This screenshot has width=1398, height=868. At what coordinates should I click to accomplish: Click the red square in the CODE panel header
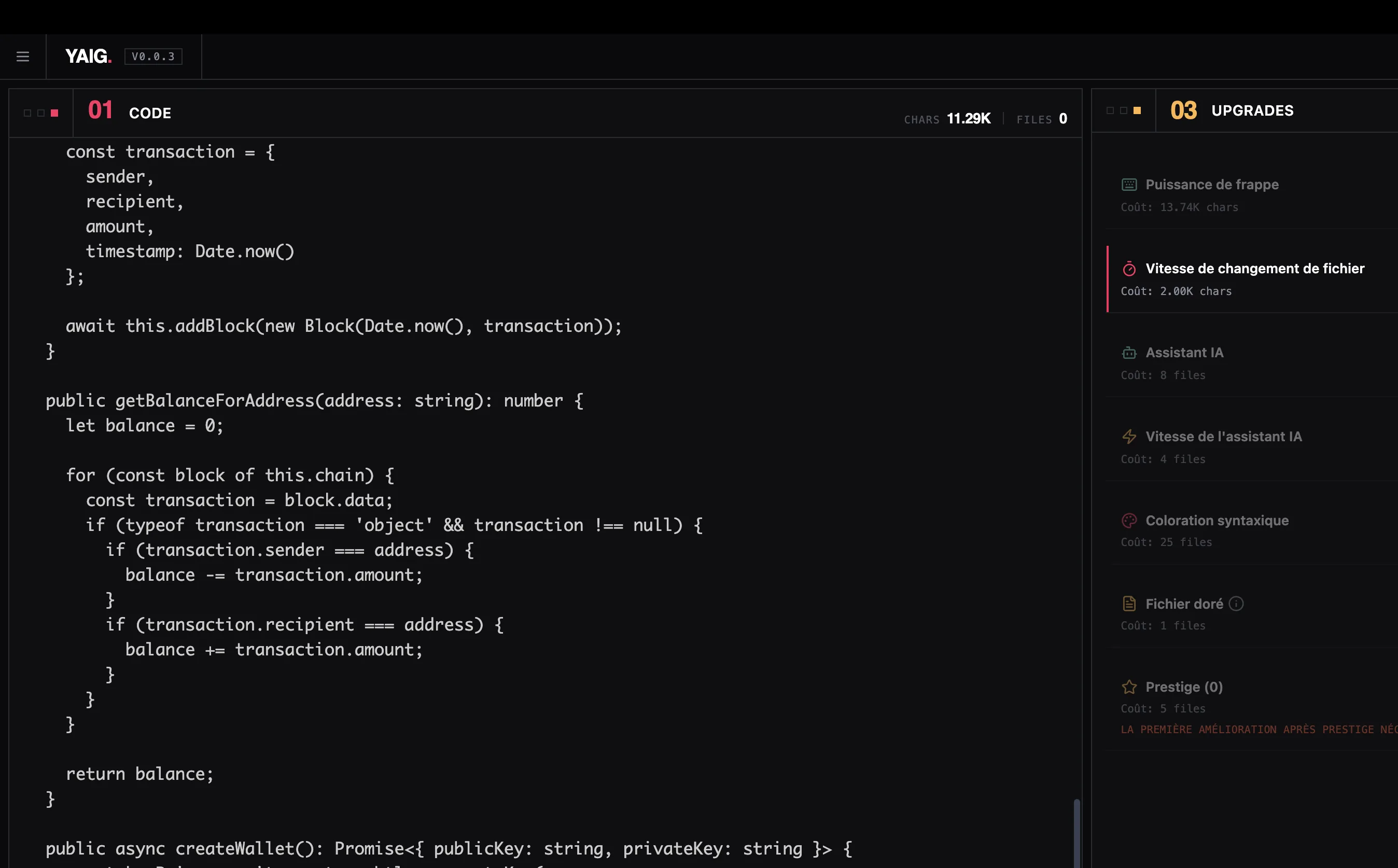tap(54, 113)
